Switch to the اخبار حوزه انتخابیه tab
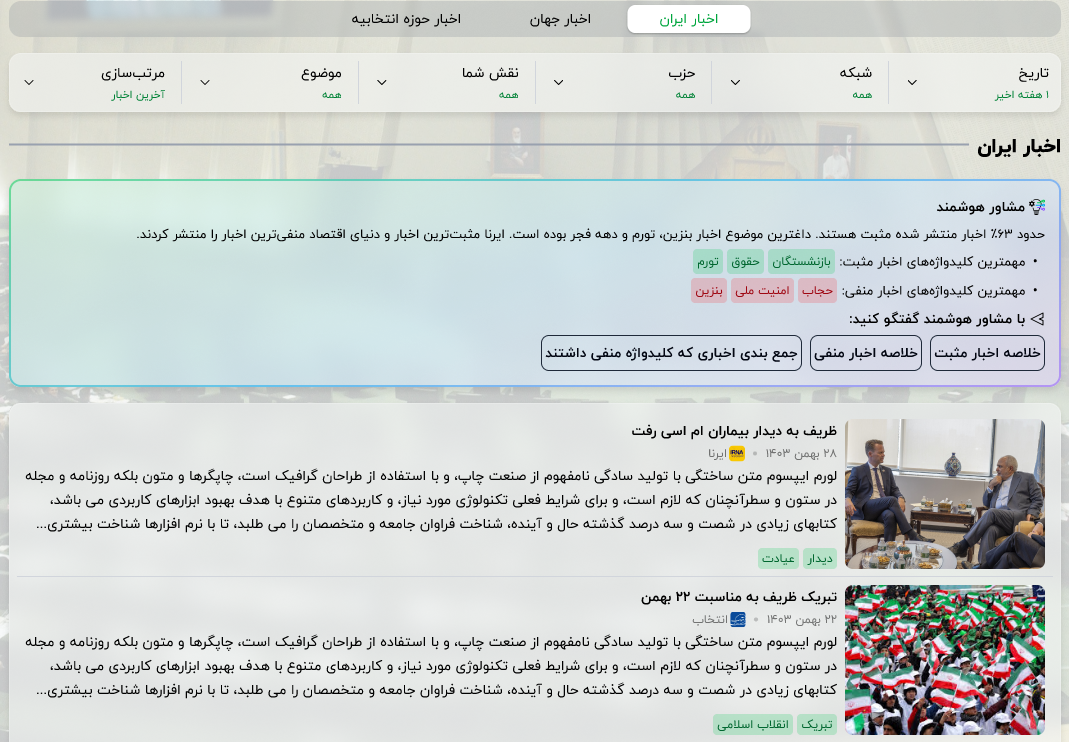The height and width of the screenshot is (742, 1069). 406,19
